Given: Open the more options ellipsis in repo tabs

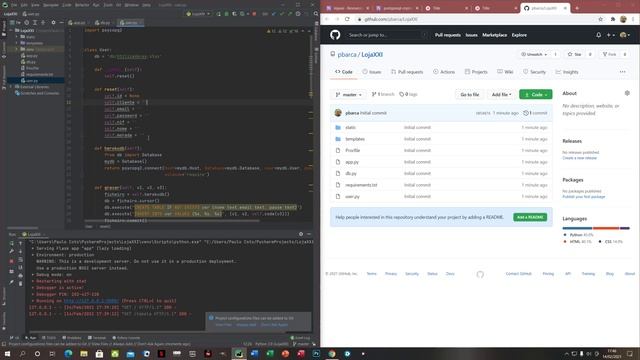Looking at the screenshot, I should coord(622,72).
